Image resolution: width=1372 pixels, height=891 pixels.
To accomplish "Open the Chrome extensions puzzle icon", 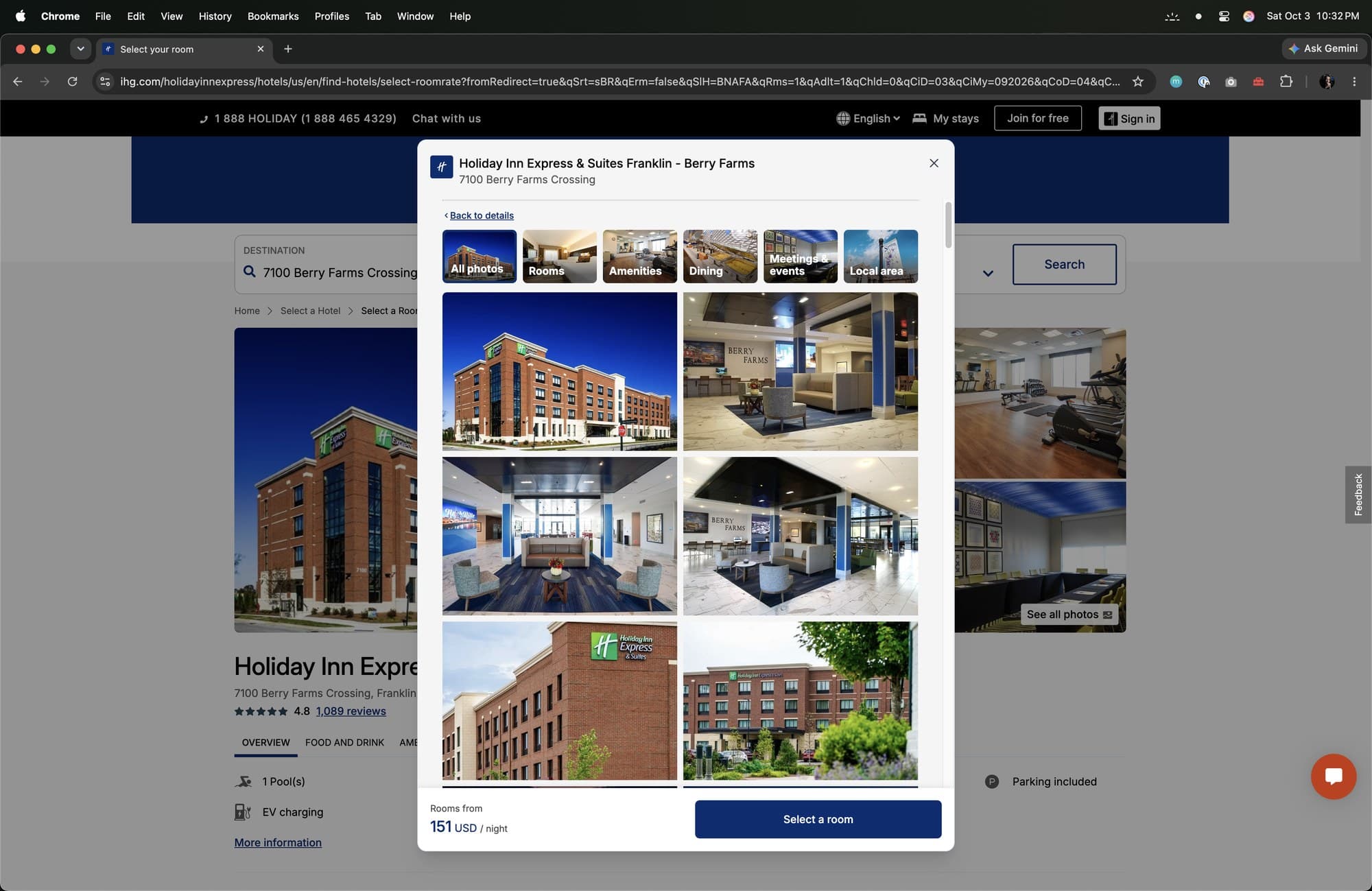I will pyautogui.click(x=1286, y=82).
